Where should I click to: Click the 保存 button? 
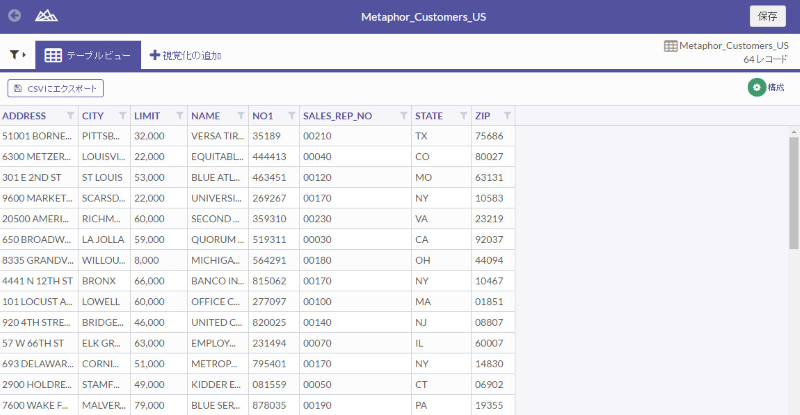[x=767, y=16]
